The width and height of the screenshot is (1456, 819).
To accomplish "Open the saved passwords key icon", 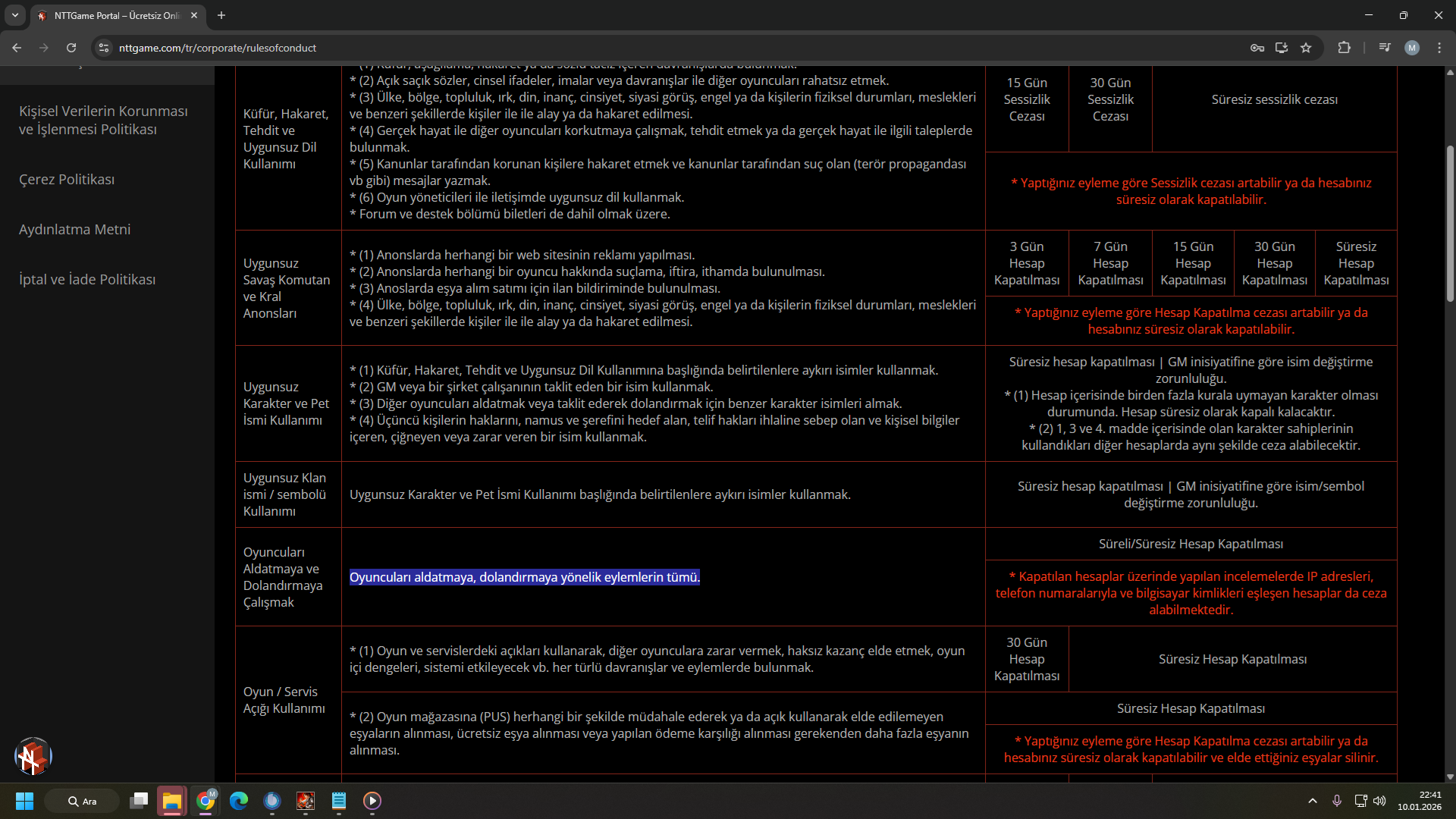I will click(1257, 48).
